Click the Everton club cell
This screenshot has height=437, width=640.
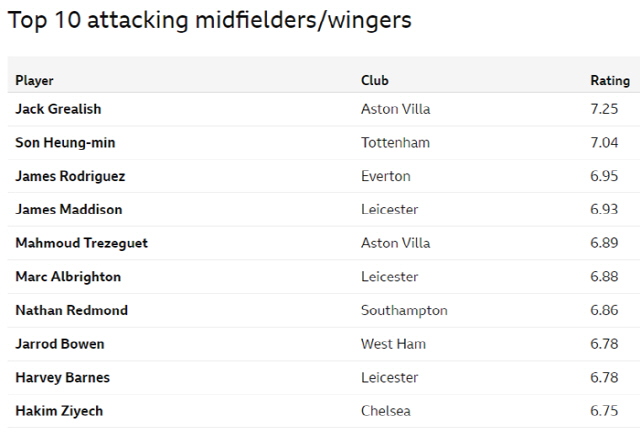click(385, 176)
